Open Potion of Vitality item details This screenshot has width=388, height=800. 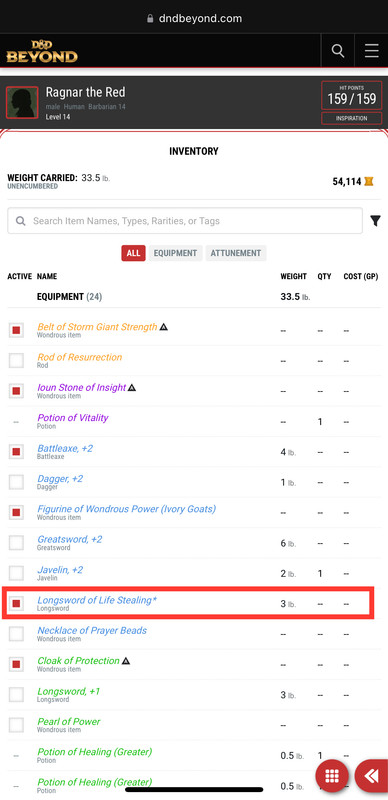point(73,418)
